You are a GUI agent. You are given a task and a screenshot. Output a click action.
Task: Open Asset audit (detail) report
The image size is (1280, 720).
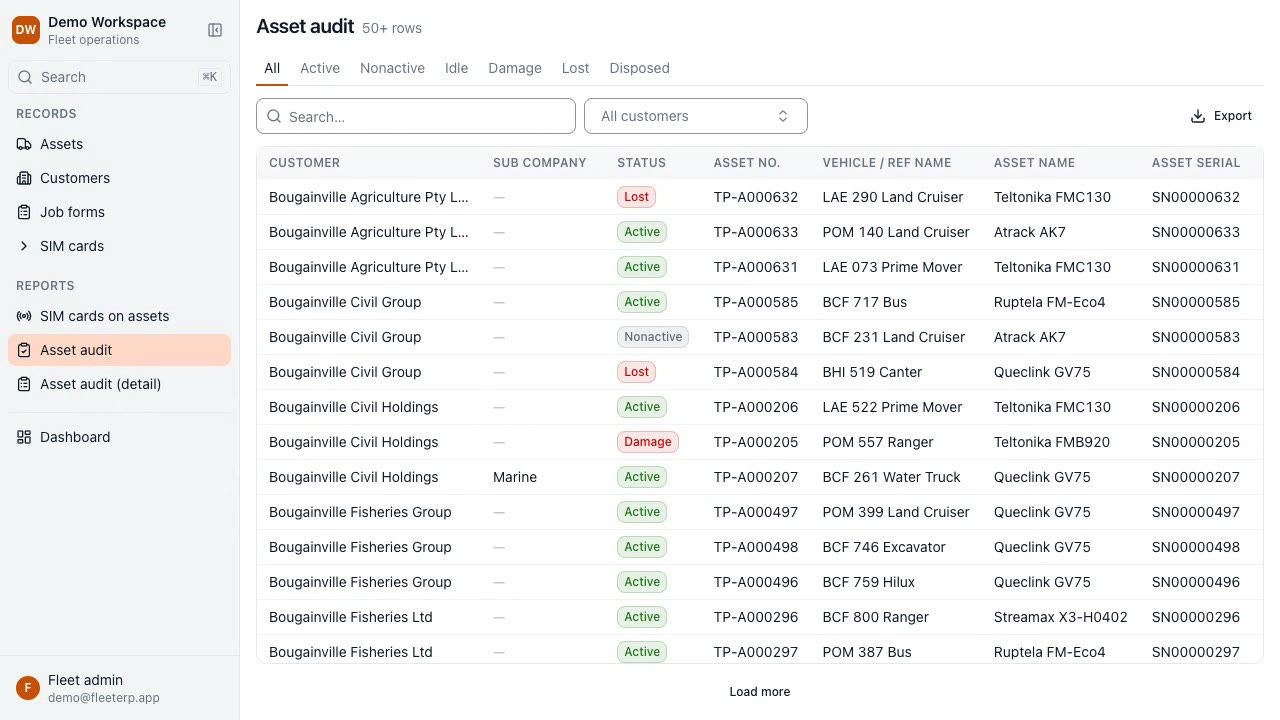tap(120, 384)
